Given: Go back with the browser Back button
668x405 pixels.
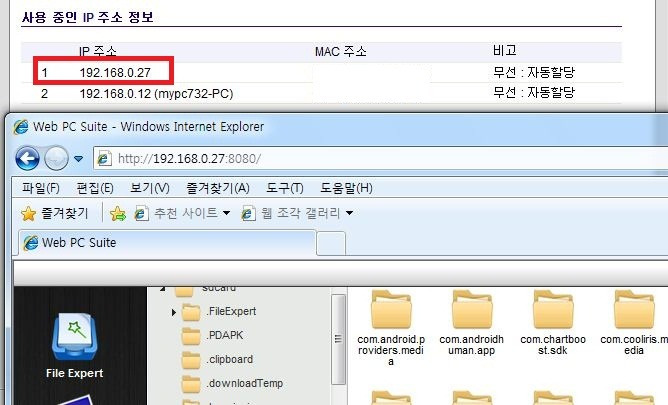Looking at the screenshot, I should (x=28, y=158).
